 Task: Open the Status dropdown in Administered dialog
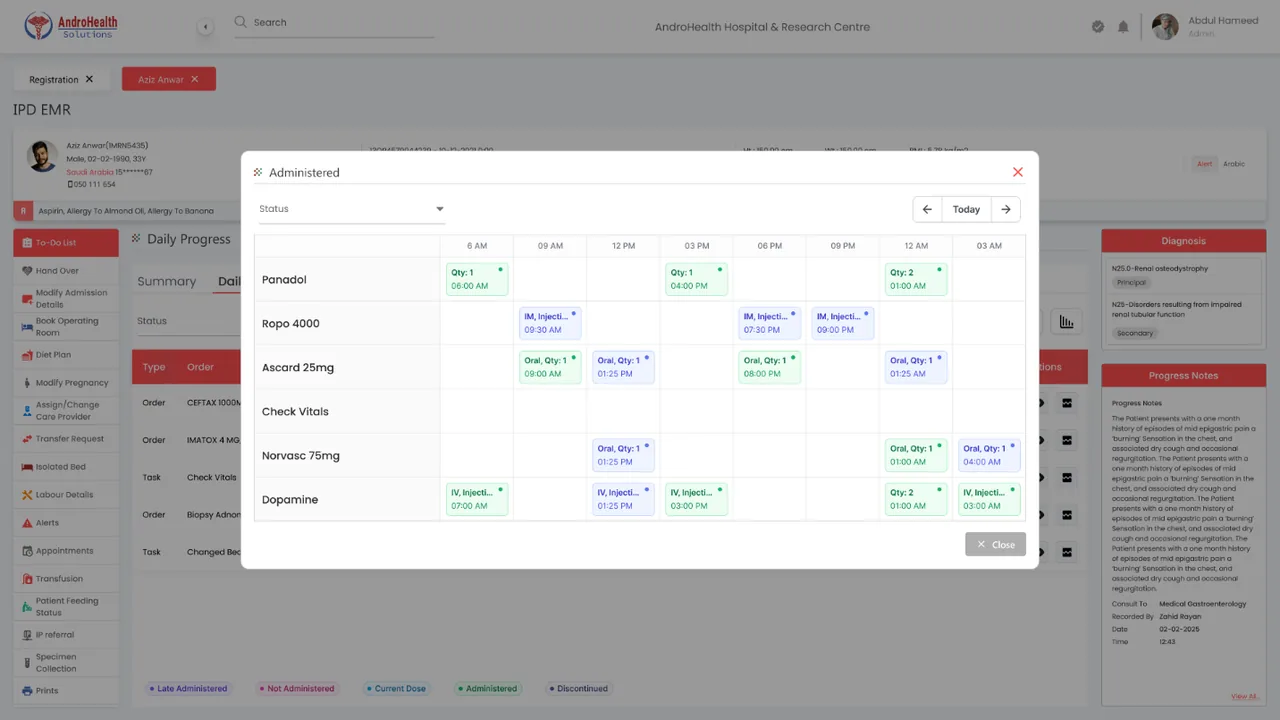[351, 209]
